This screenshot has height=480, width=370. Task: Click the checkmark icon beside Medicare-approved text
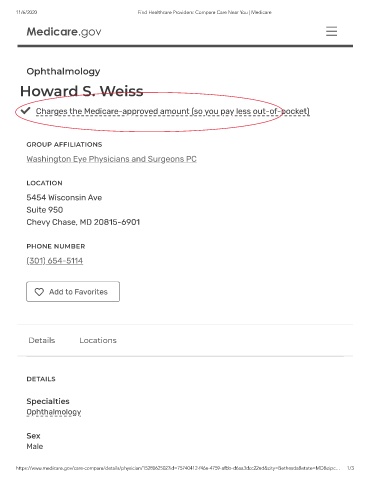coord(25,110)
